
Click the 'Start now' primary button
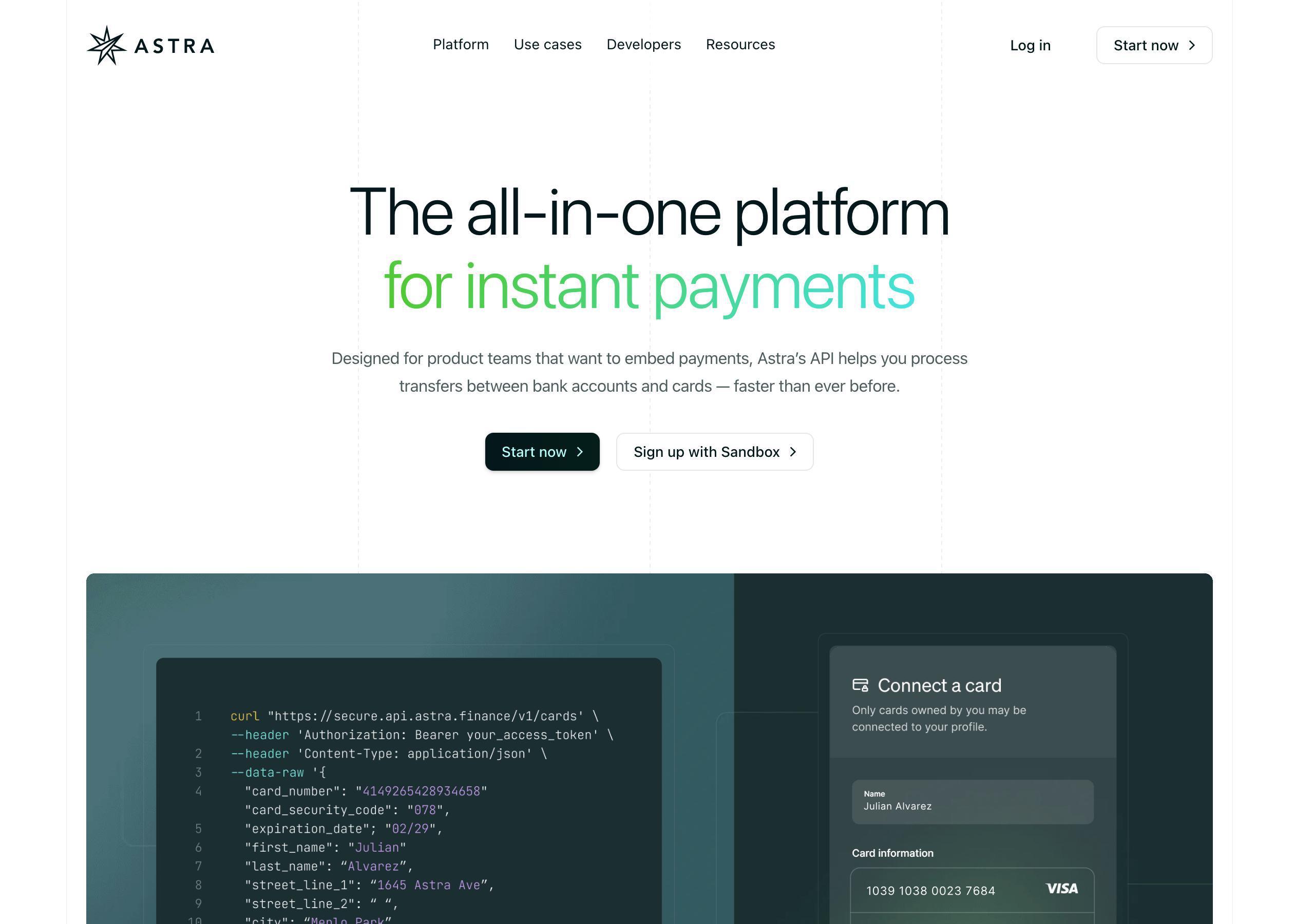click(x=542, y=451)
